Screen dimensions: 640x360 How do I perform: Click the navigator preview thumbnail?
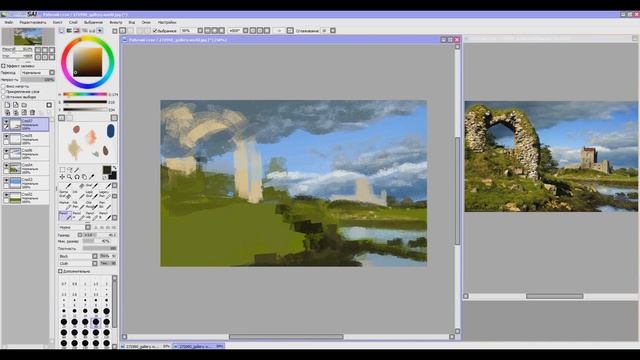28,37
